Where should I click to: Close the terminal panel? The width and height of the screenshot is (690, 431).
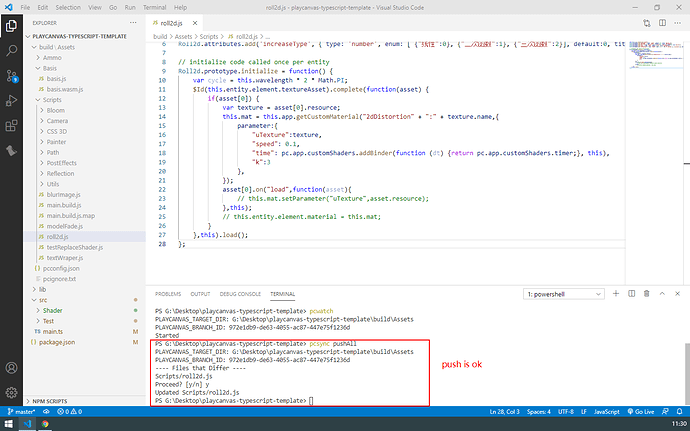tap(678, 294)
